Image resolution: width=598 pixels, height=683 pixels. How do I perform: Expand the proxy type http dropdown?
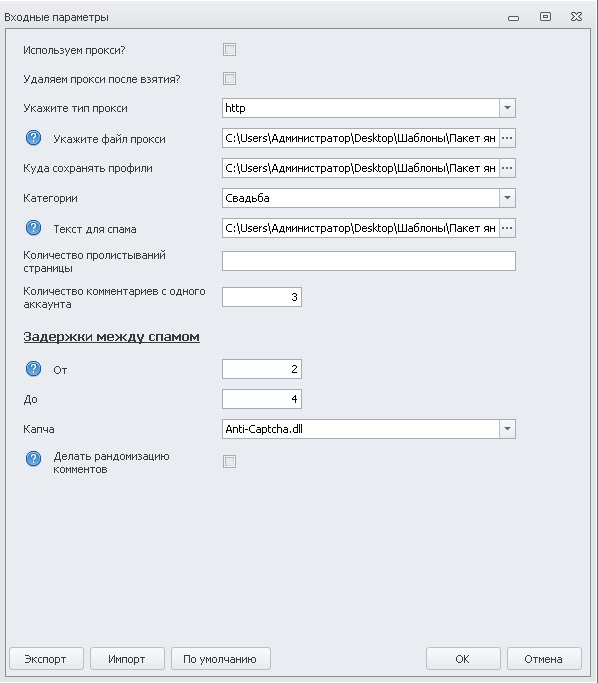click(x=507, y=108)
